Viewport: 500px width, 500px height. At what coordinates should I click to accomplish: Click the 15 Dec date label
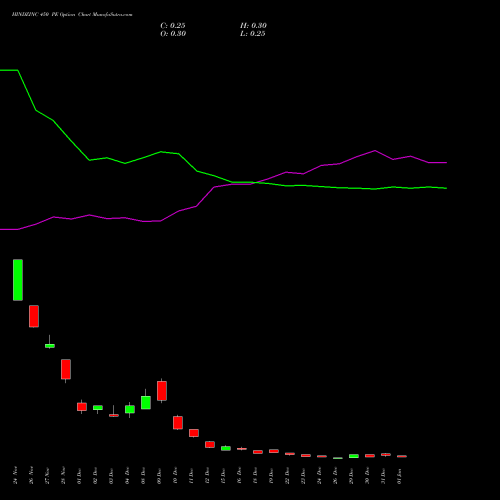(223, 476)
